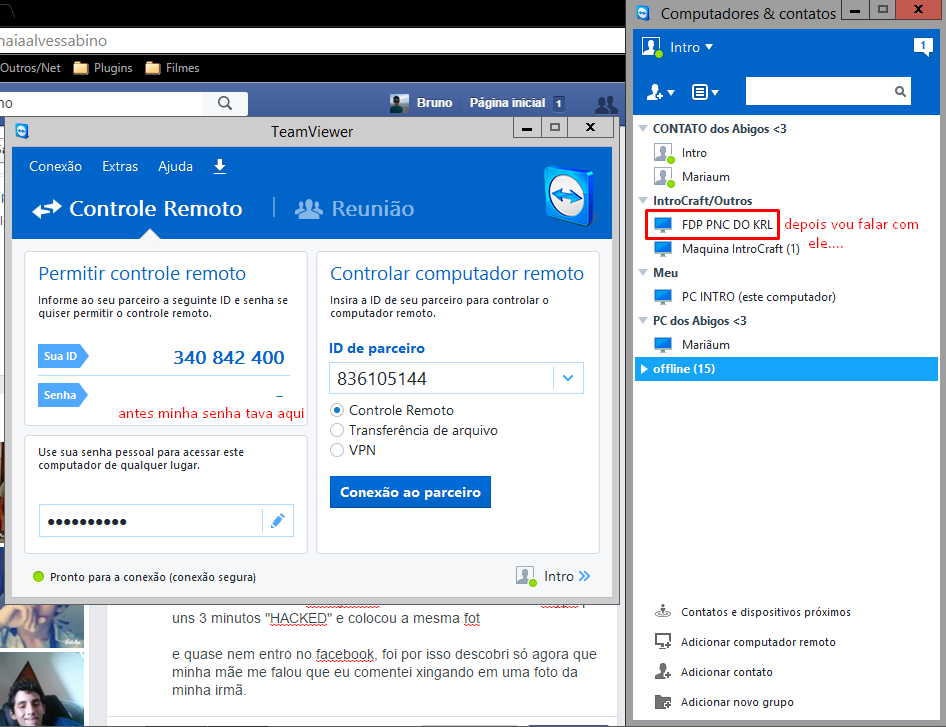Open the Ajuda menu in TeamViewer
This screenshot has width=946, height=727.
pos(176,167)
